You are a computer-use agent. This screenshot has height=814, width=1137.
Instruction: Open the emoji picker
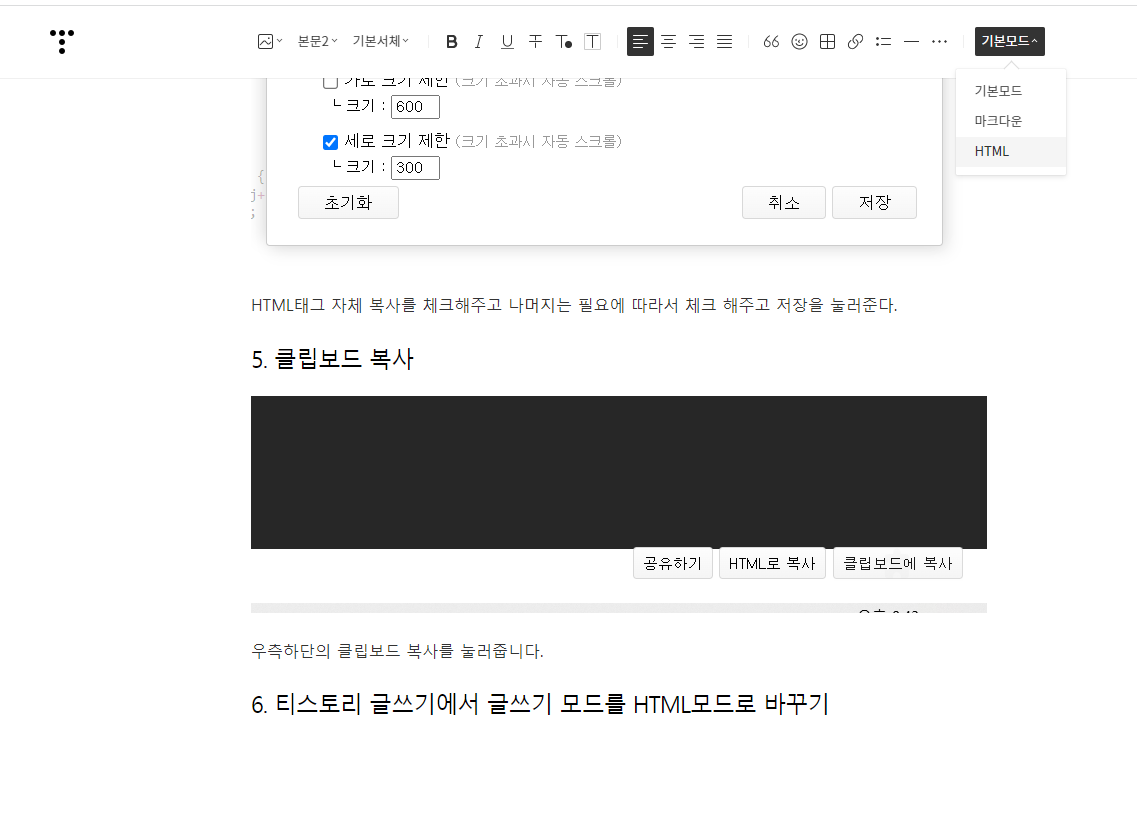pos(799,41)
